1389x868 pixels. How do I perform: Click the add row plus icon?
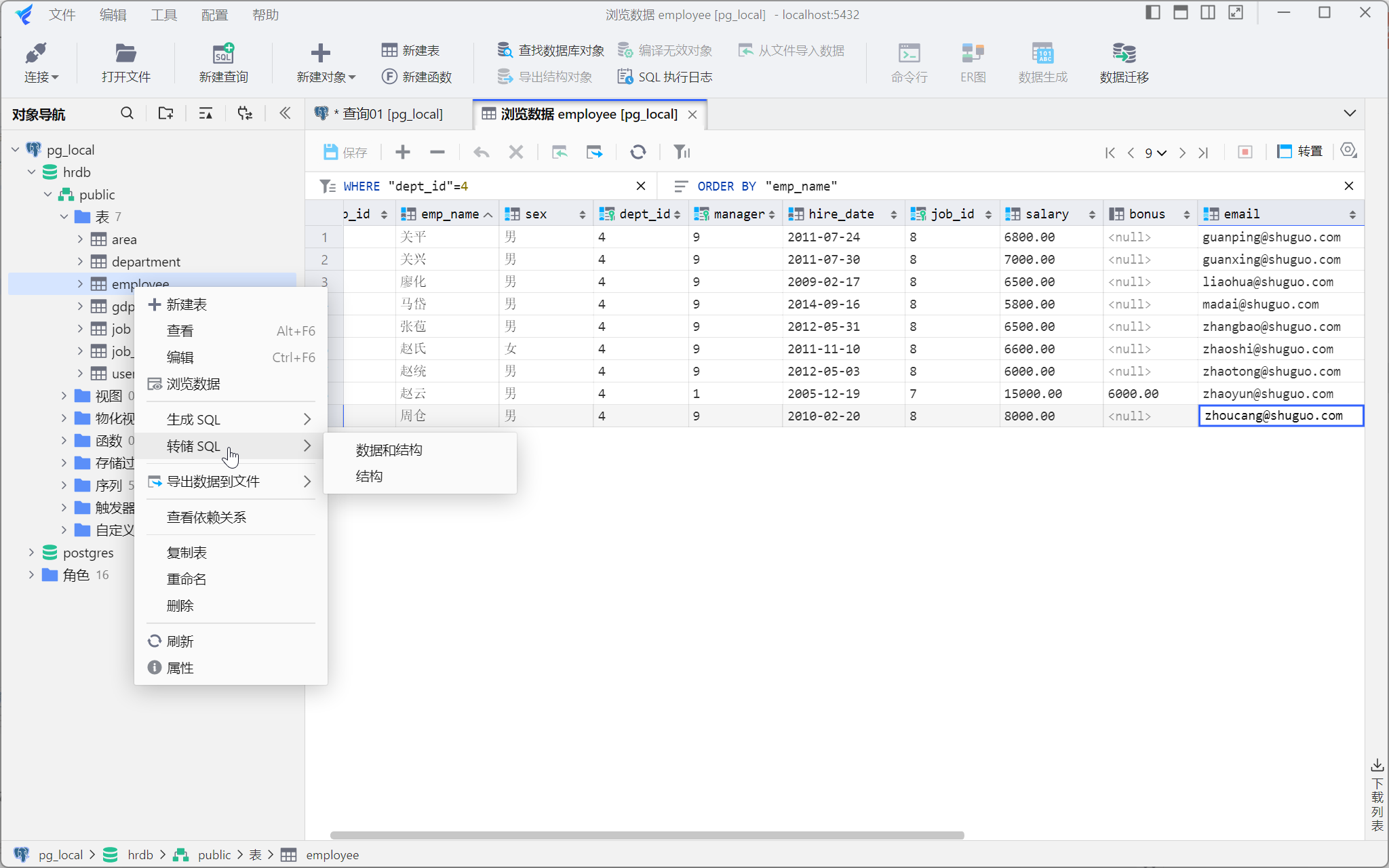pyautogui.click(x=403, y=152)
